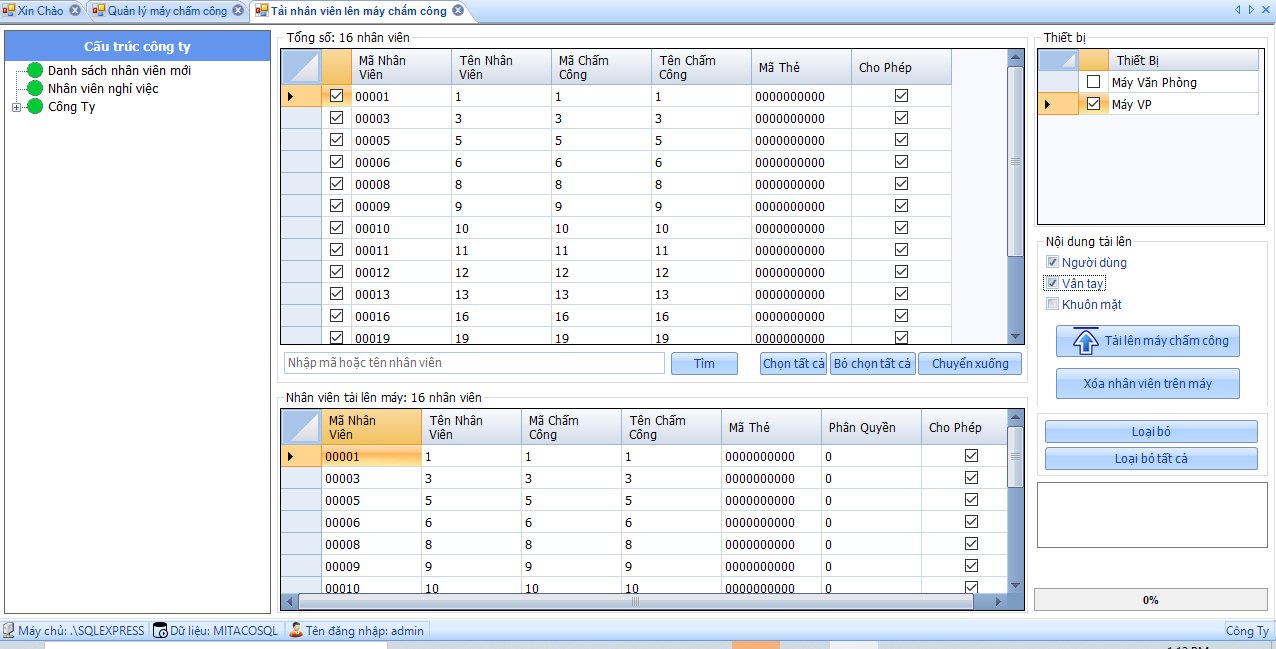
Task: Toggle the selection checkbox for employee 00006
Action: pos(336,162)
